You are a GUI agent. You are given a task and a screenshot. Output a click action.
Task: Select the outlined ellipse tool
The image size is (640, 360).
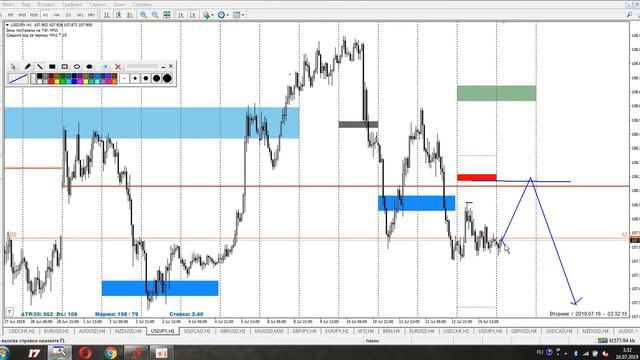(x=77, y=67)
